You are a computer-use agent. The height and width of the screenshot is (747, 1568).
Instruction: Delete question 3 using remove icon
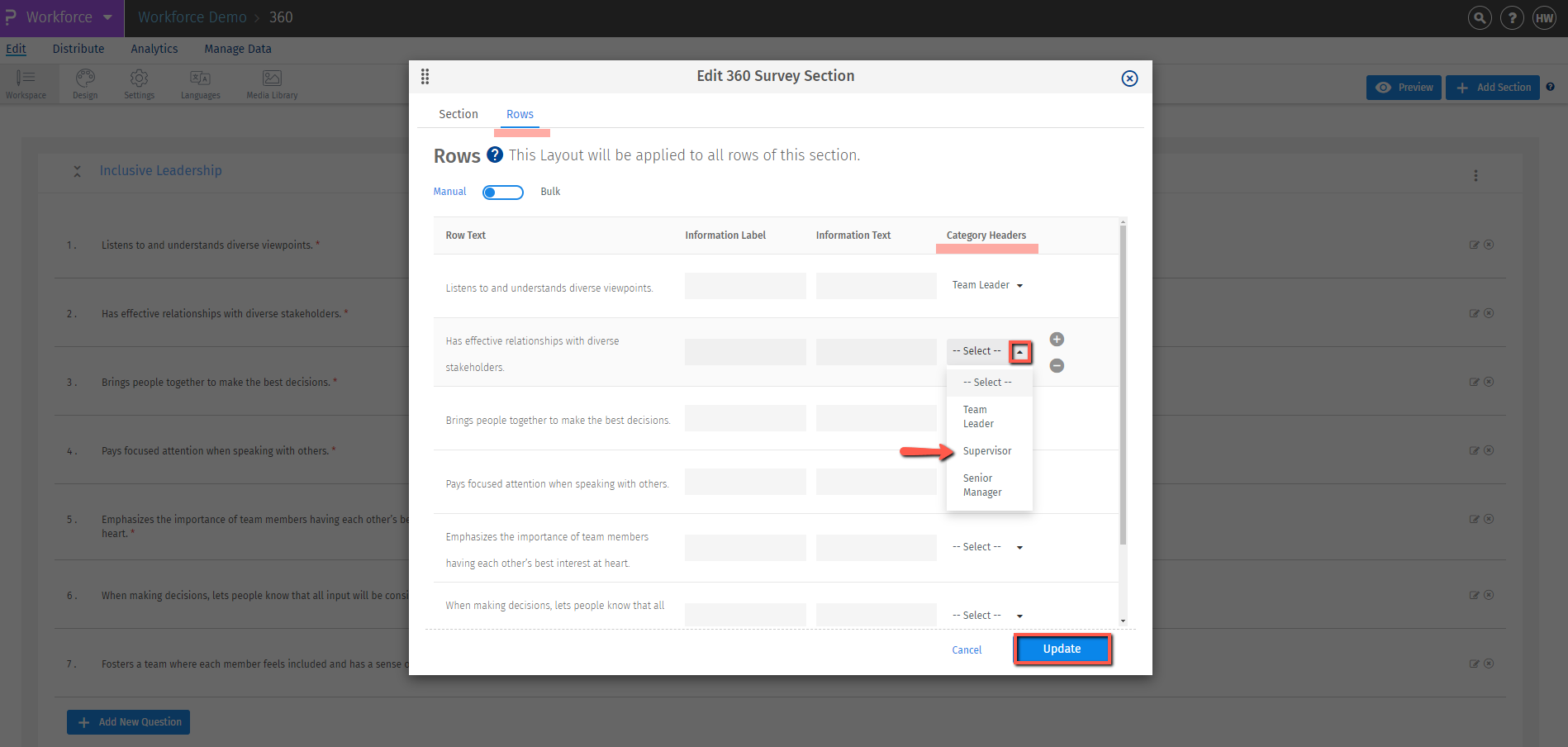click(1489, 382)
